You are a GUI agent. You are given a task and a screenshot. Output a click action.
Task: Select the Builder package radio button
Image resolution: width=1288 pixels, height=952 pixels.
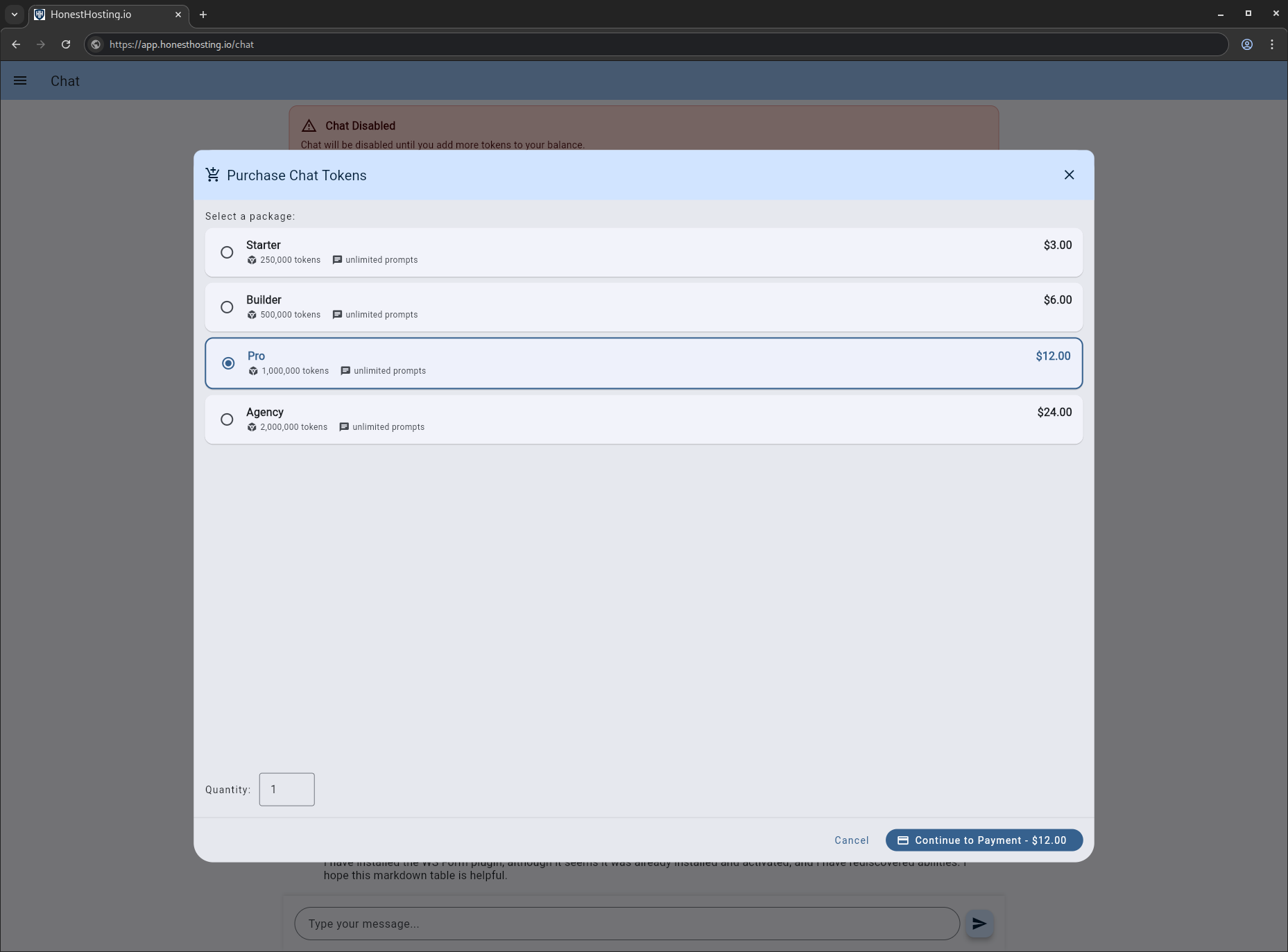[227, 307]
